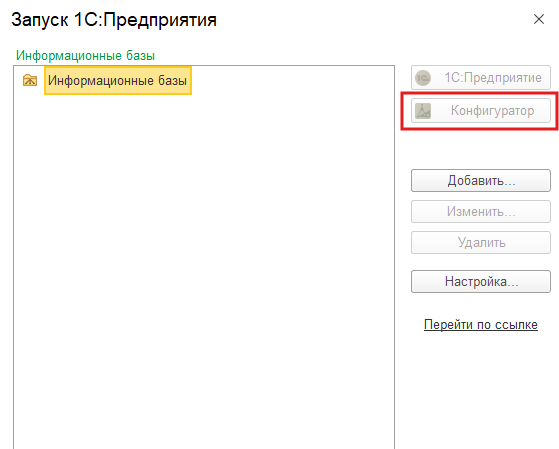The height and width of the screenshot is (449, 559).
Task: Click the Конфигуратор text label inside the red frame
Action: point(492,111)
